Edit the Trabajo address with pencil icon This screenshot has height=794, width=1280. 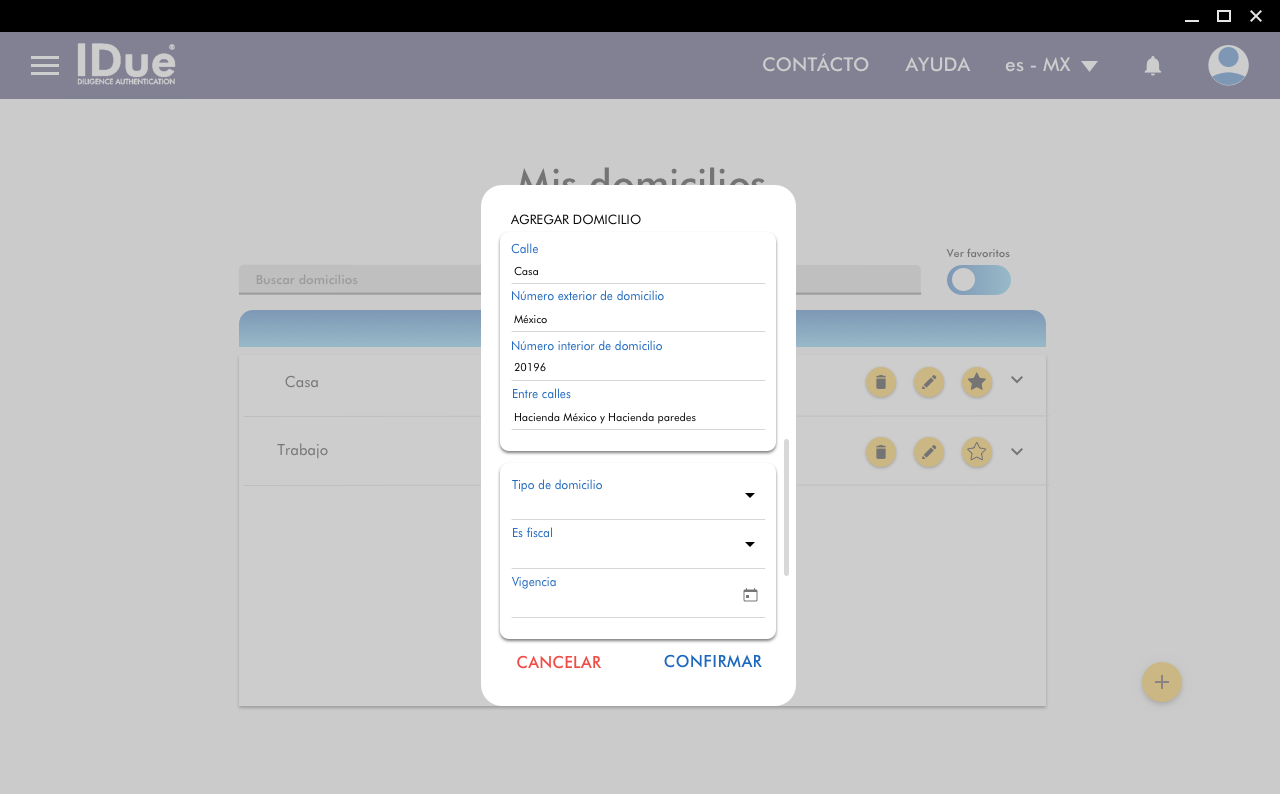coord(929,452)
